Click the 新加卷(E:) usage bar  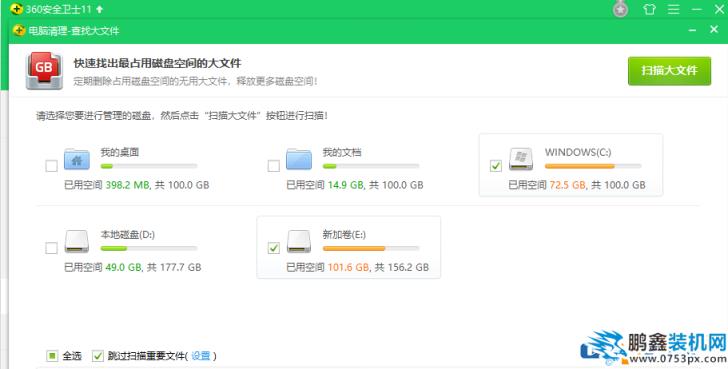pyautogui.click(x=371, y=248)
